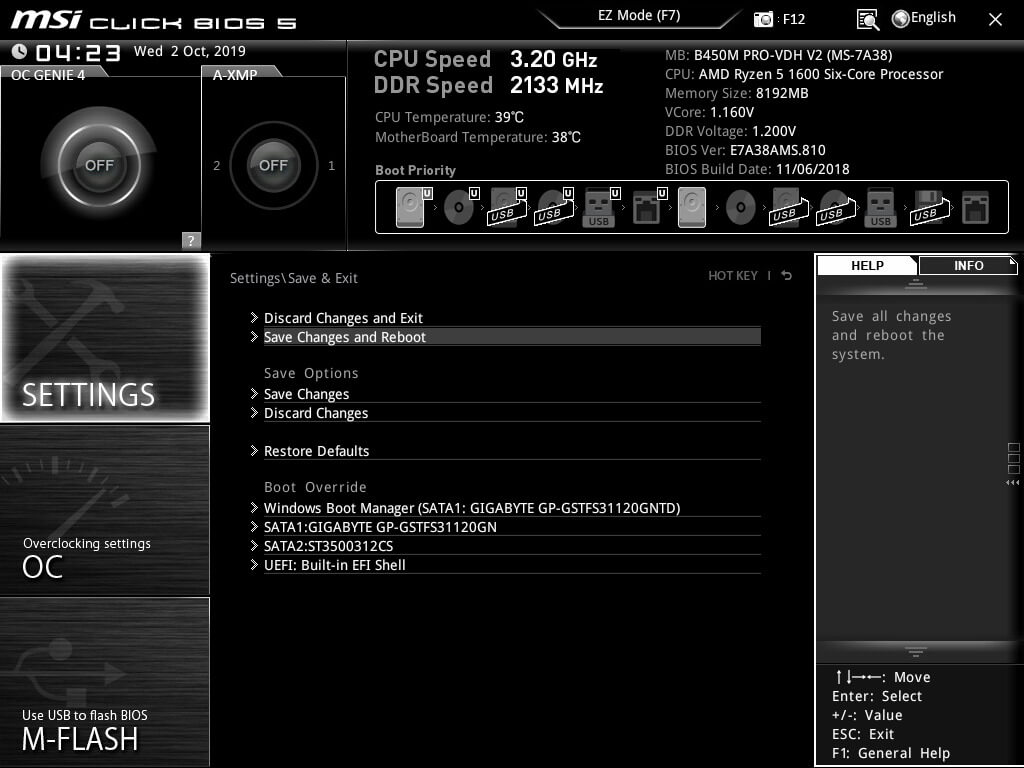Click the DDR Speed 2133 MHz readout
The width and height of the screenshot is (1024, 768).
point(488,86)
